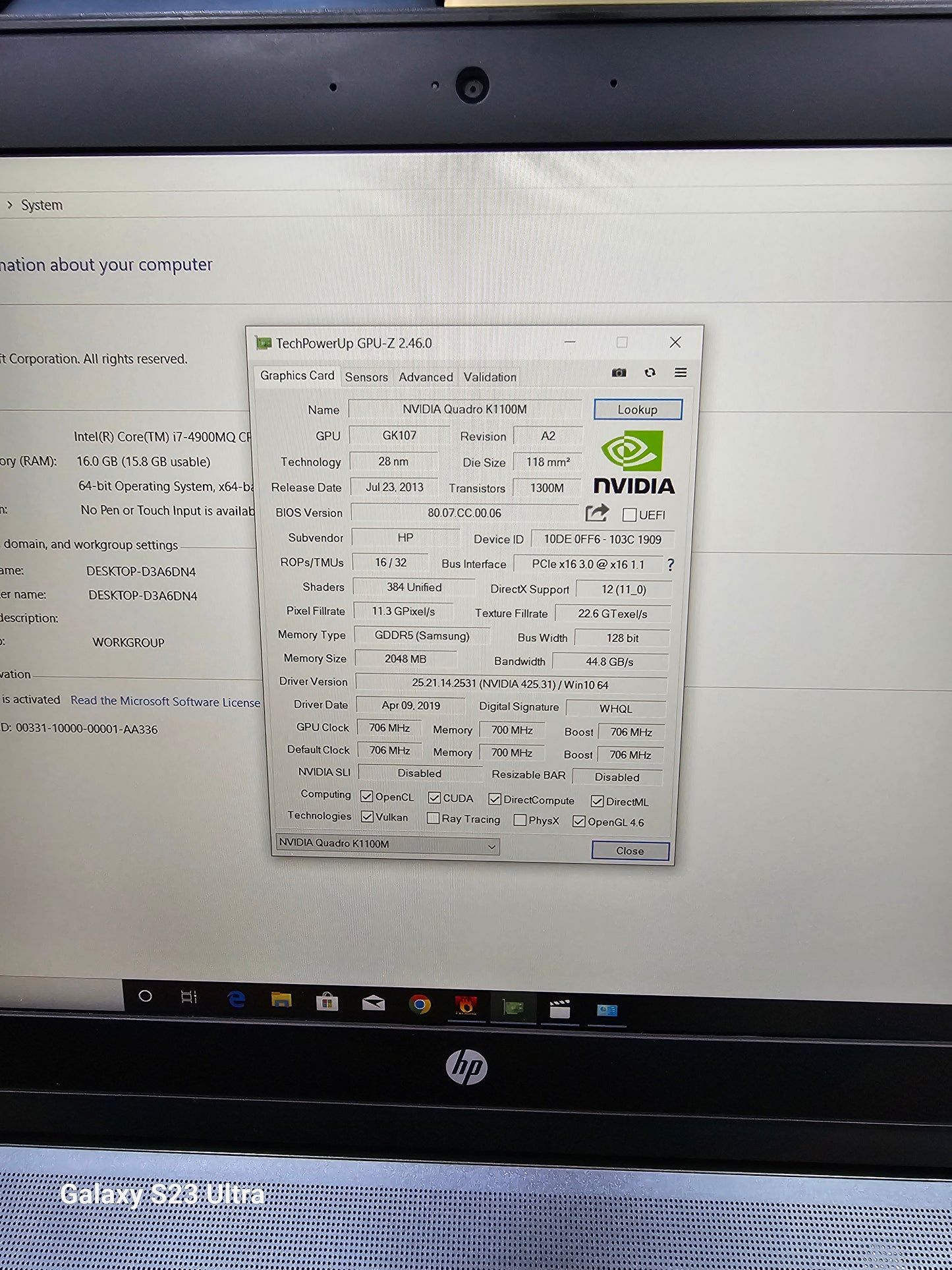Expand the NVIDIA Quadro K1100M GPU dropdown
Viewport: 952px width, 1270px height.
coord(387,844)
